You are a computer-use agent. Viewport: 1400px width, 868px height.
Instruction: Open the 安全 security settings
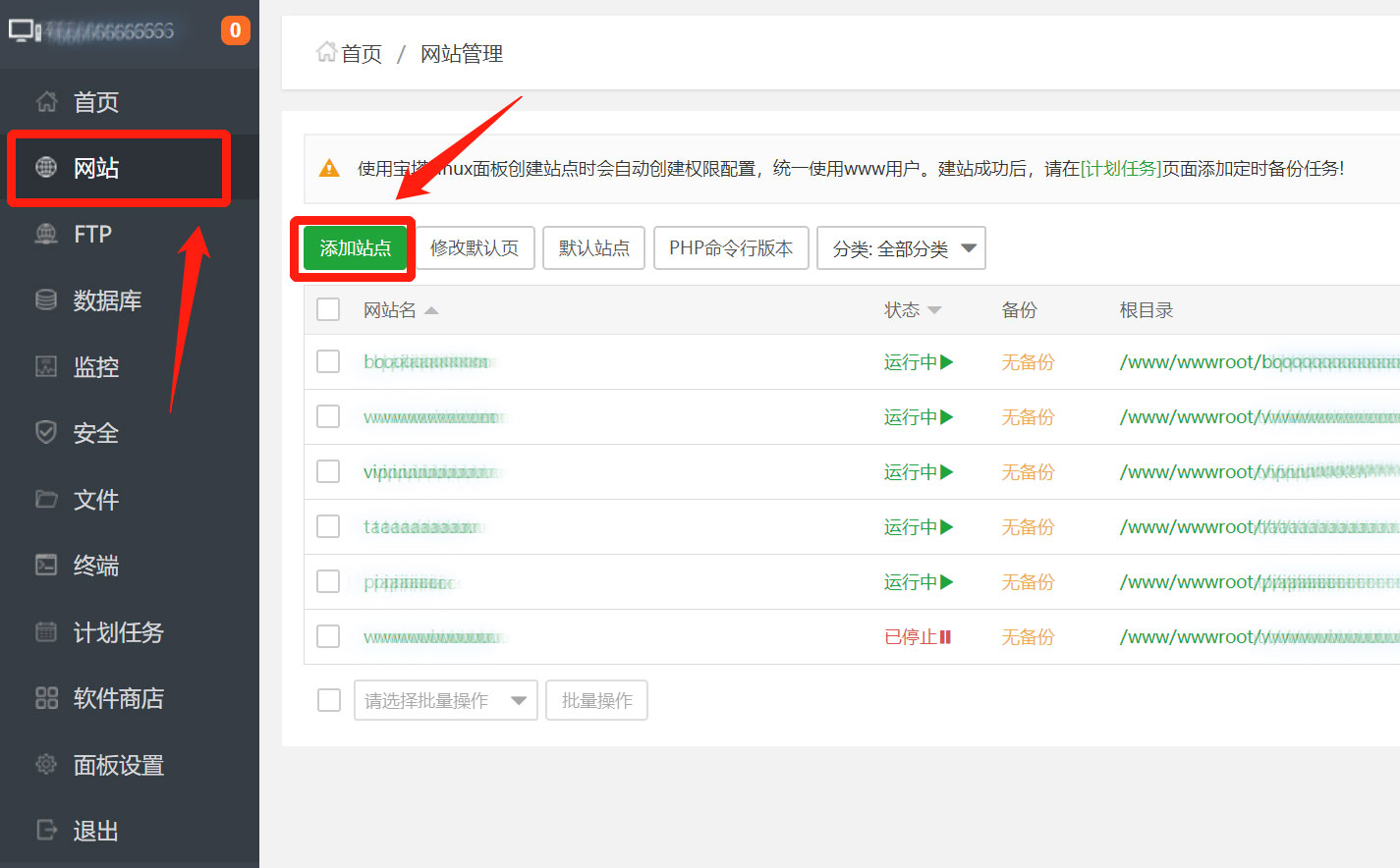coord(95,432)
